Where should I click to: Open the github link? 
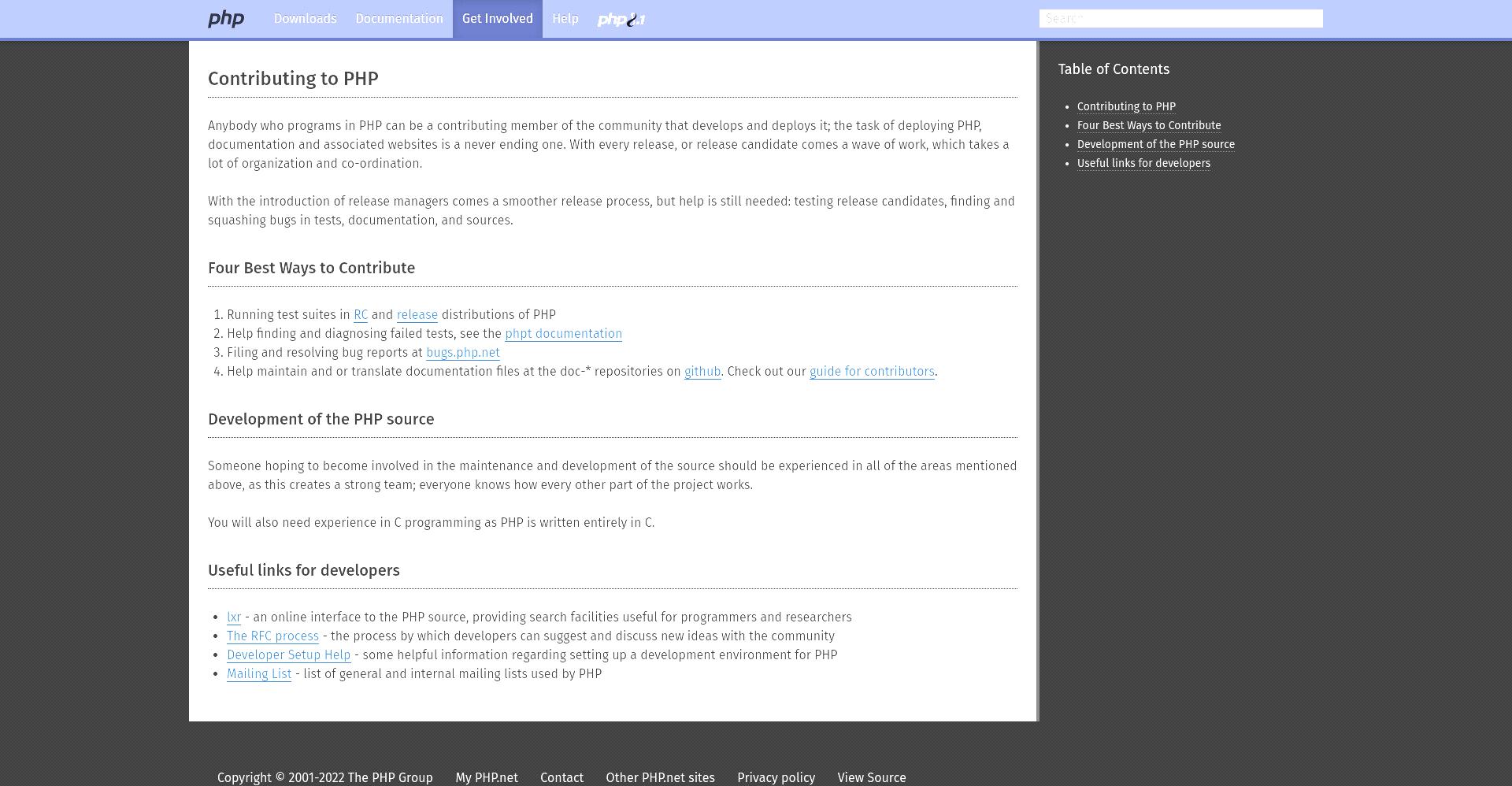tap(702, 372)
